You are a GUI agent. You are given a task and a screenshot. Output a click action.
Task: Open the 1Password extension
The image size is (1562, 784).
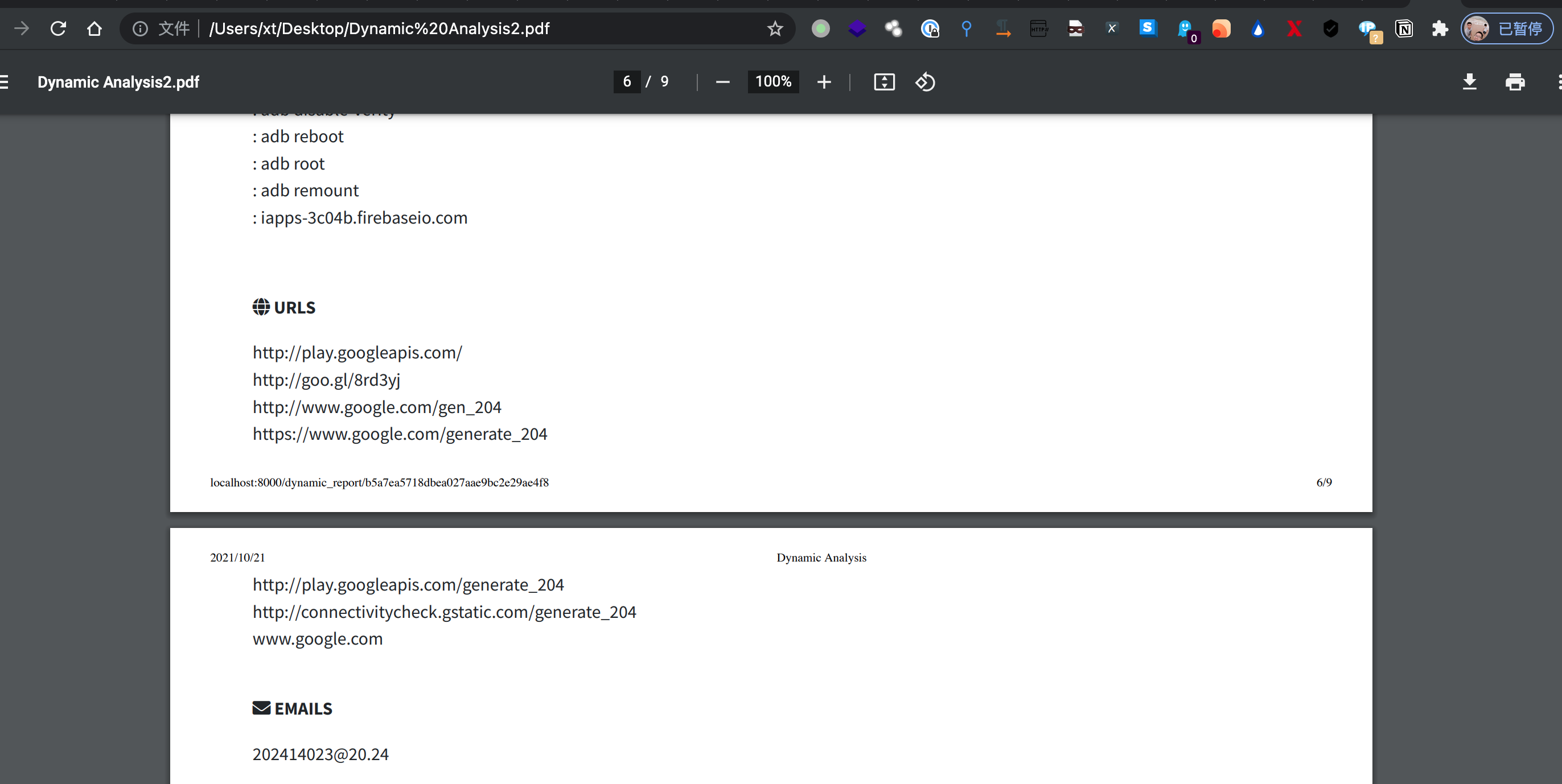coord(930,28)
